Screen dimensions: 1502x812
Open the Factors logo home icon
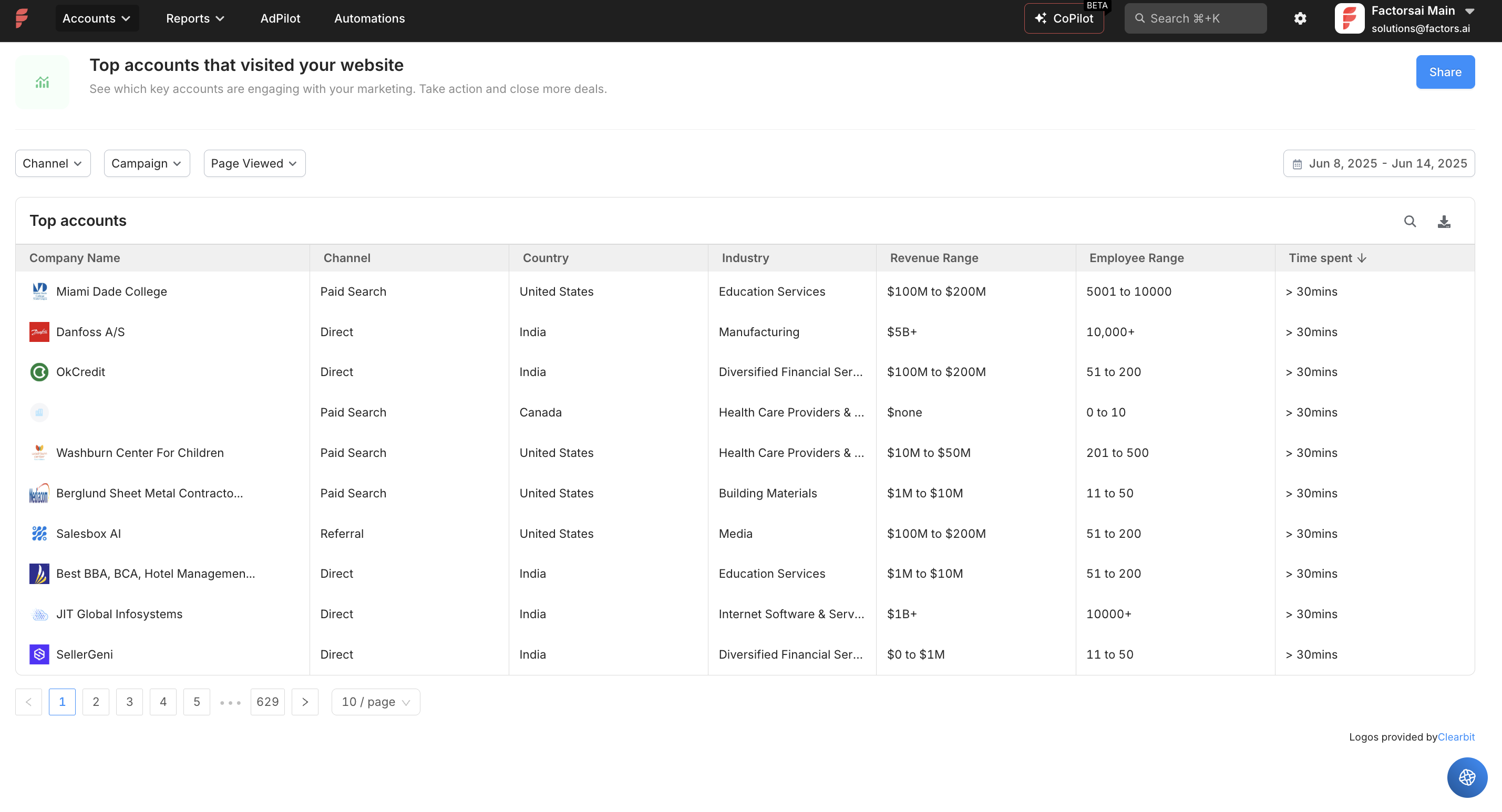click(x=22, y=18)
